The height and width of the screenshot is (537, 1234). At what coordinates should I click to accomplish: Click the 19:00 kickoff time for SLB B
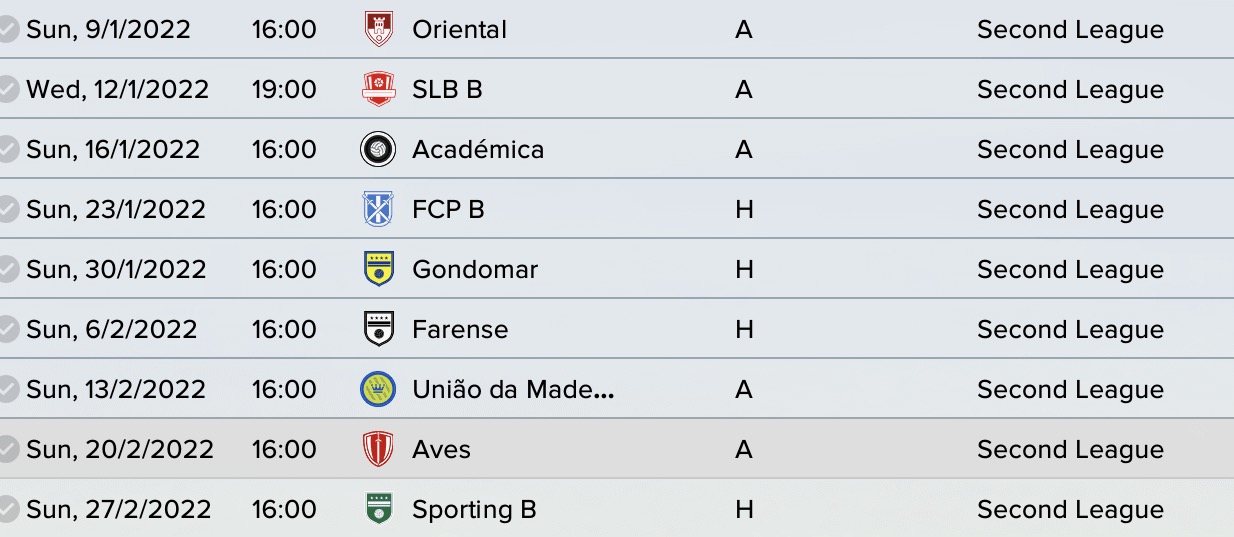pyautogui.click(x=284, y=90)
